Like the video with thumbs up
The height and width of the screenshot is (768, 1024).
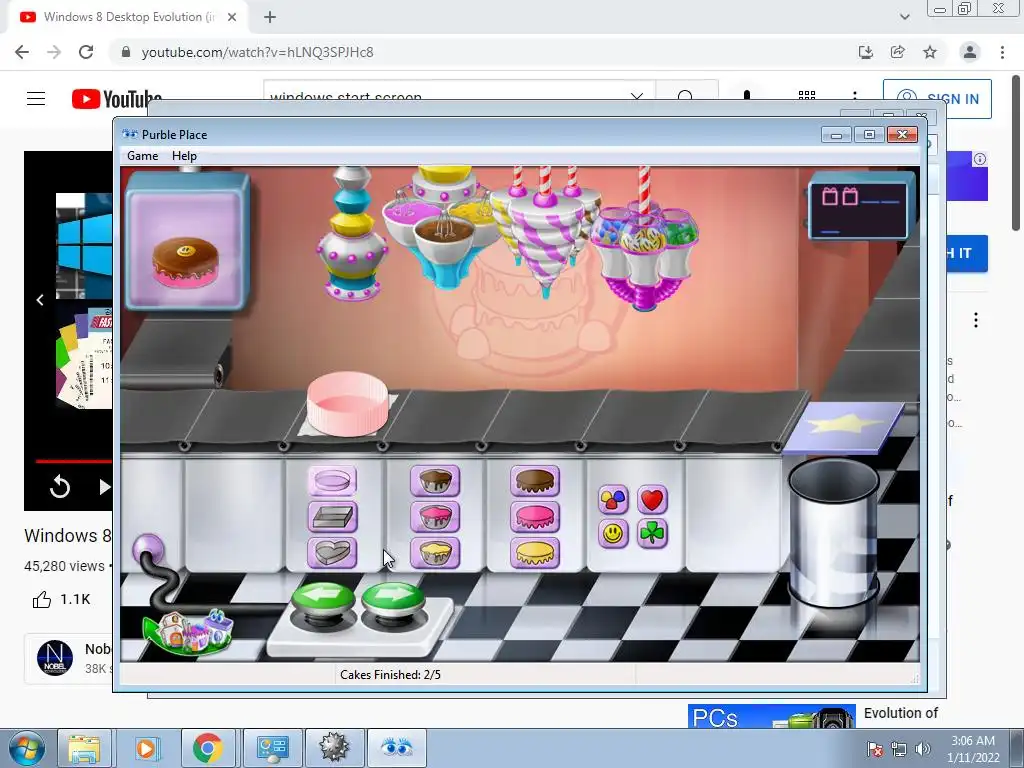[42, 599]
